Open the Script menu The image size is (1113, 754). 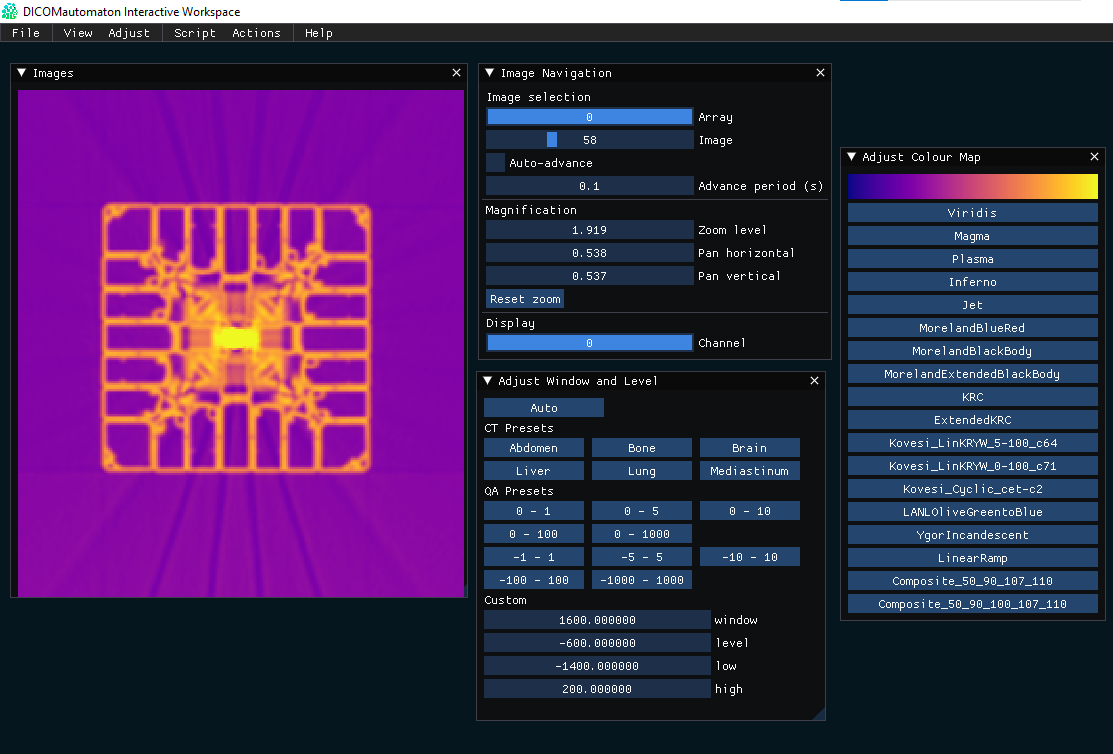(194, 33)
